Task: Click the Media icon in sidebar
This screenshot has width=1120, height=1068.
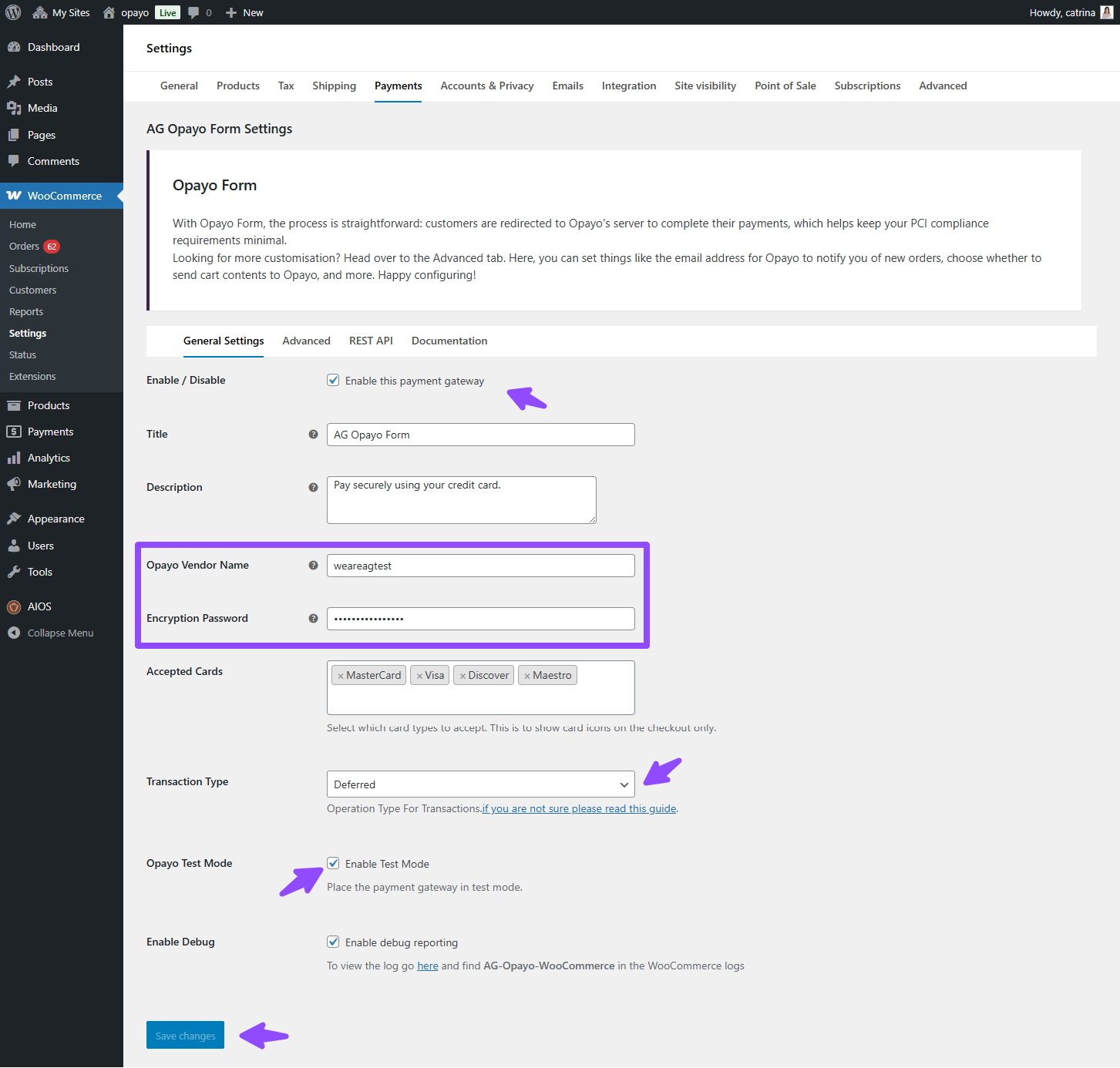Action: [x=14, y=108]
